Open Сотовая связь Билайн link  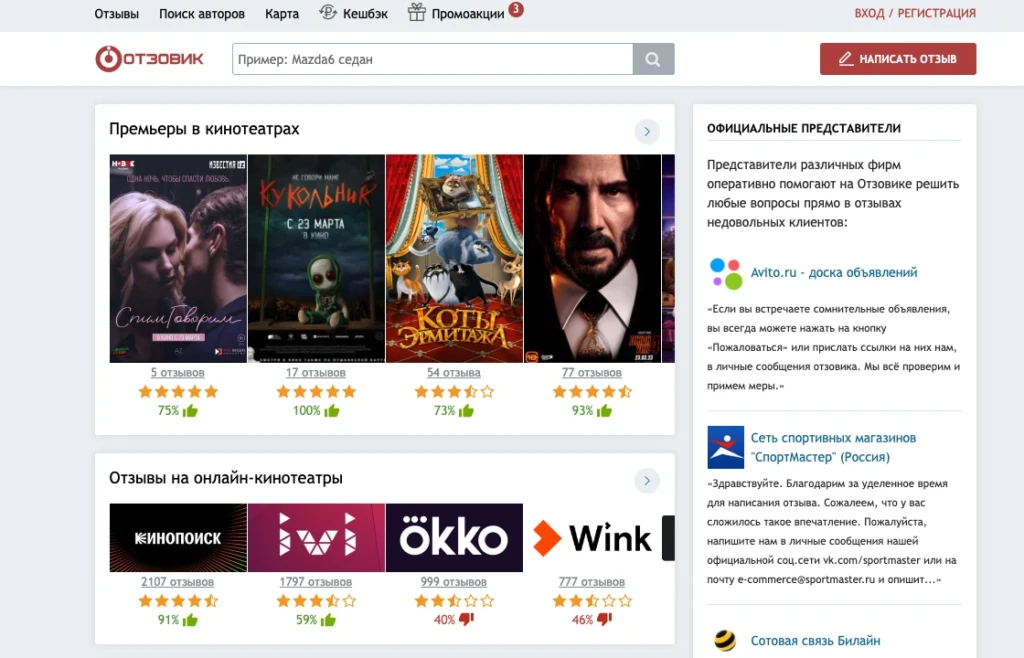[815, 640]
